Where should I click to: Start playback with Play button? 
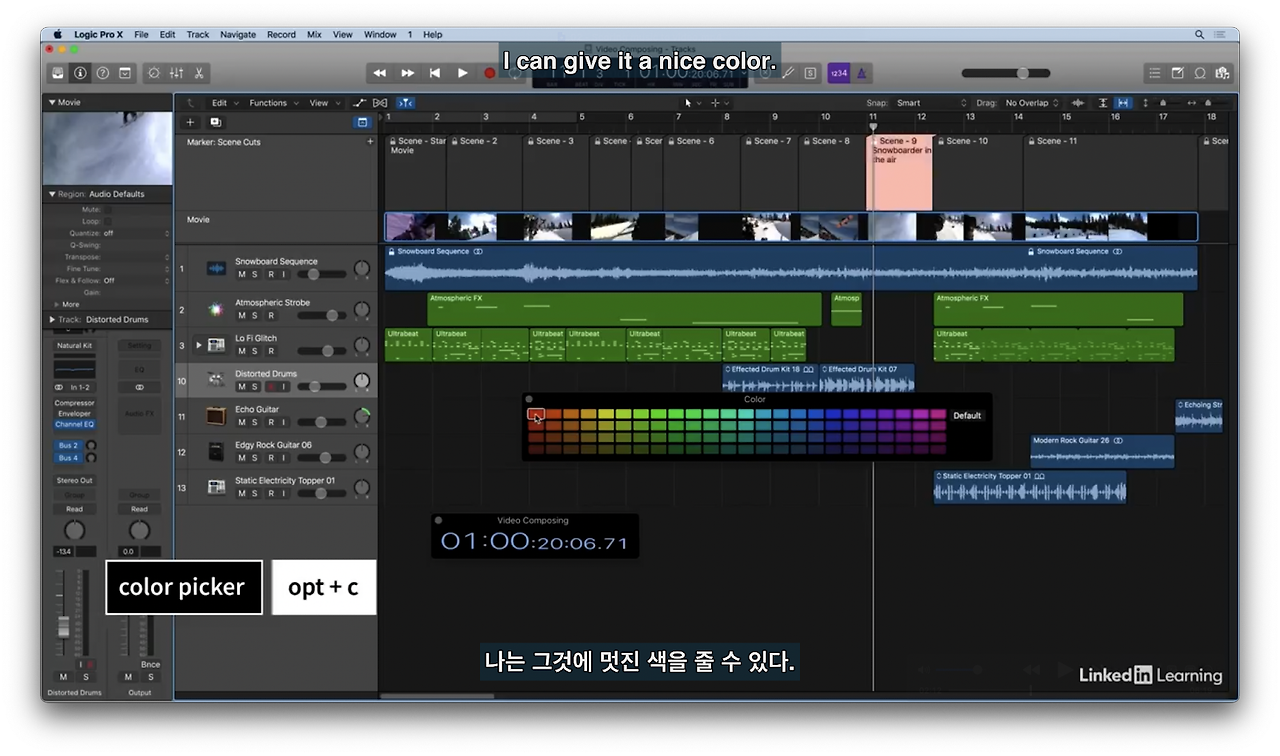tap(462, 73)
